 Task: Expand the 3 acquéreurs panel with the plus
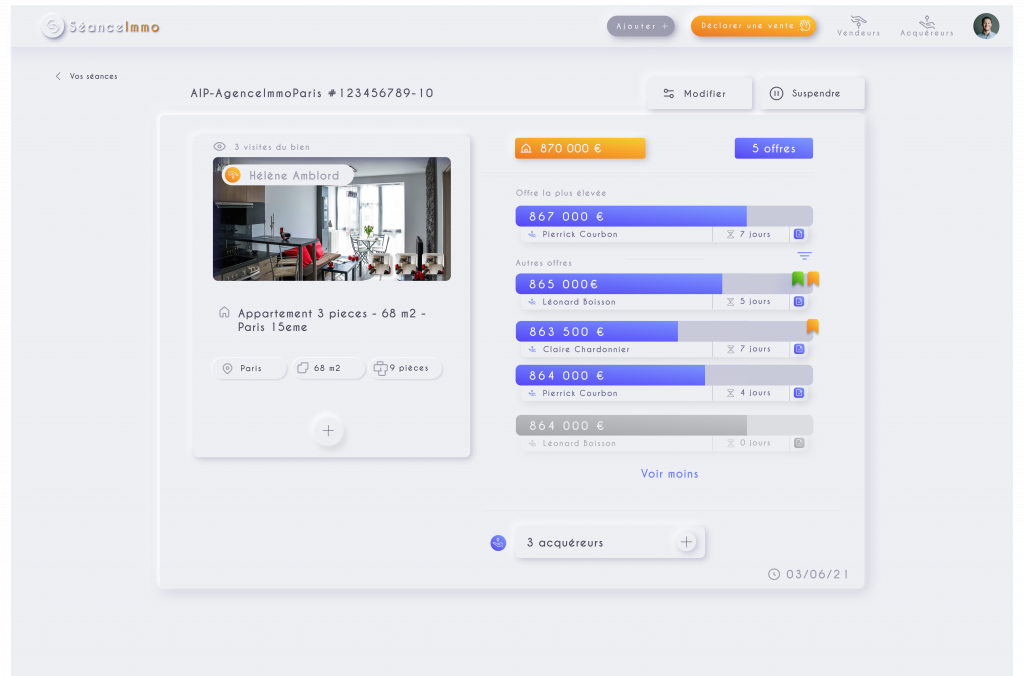click(686, 540)
